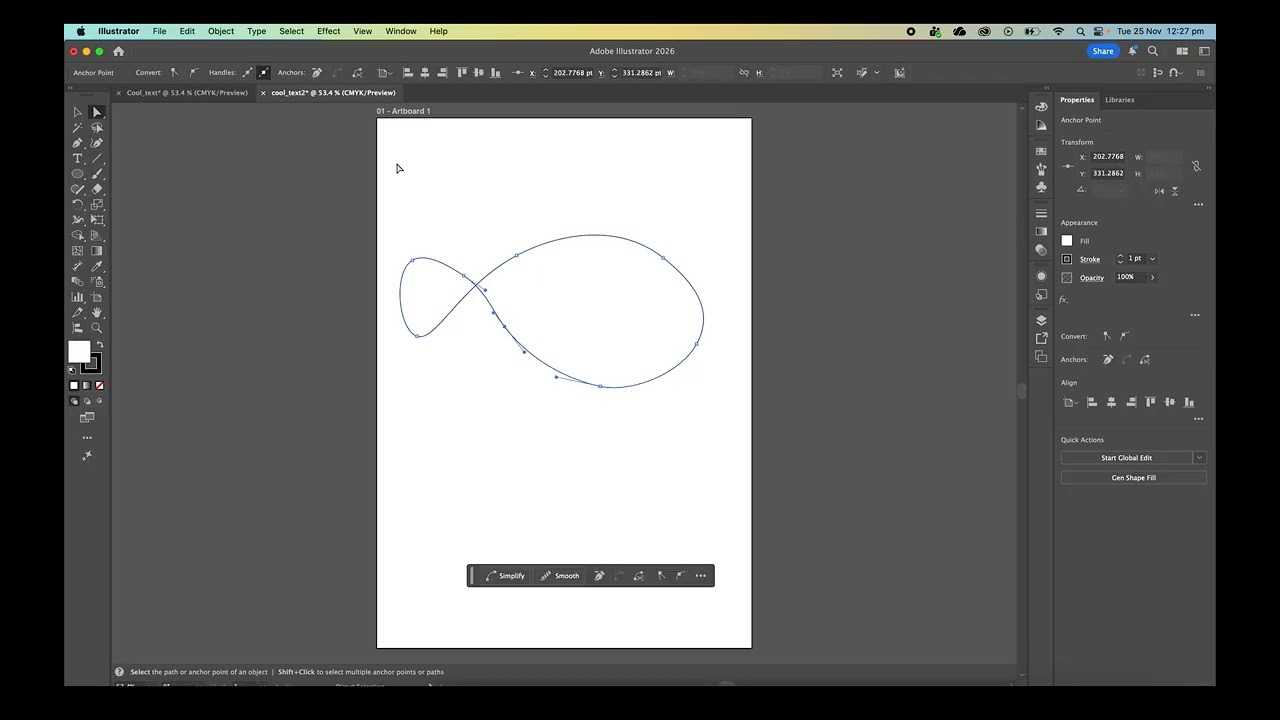Set Gradient mode below fill swatch

pos(86,385)
